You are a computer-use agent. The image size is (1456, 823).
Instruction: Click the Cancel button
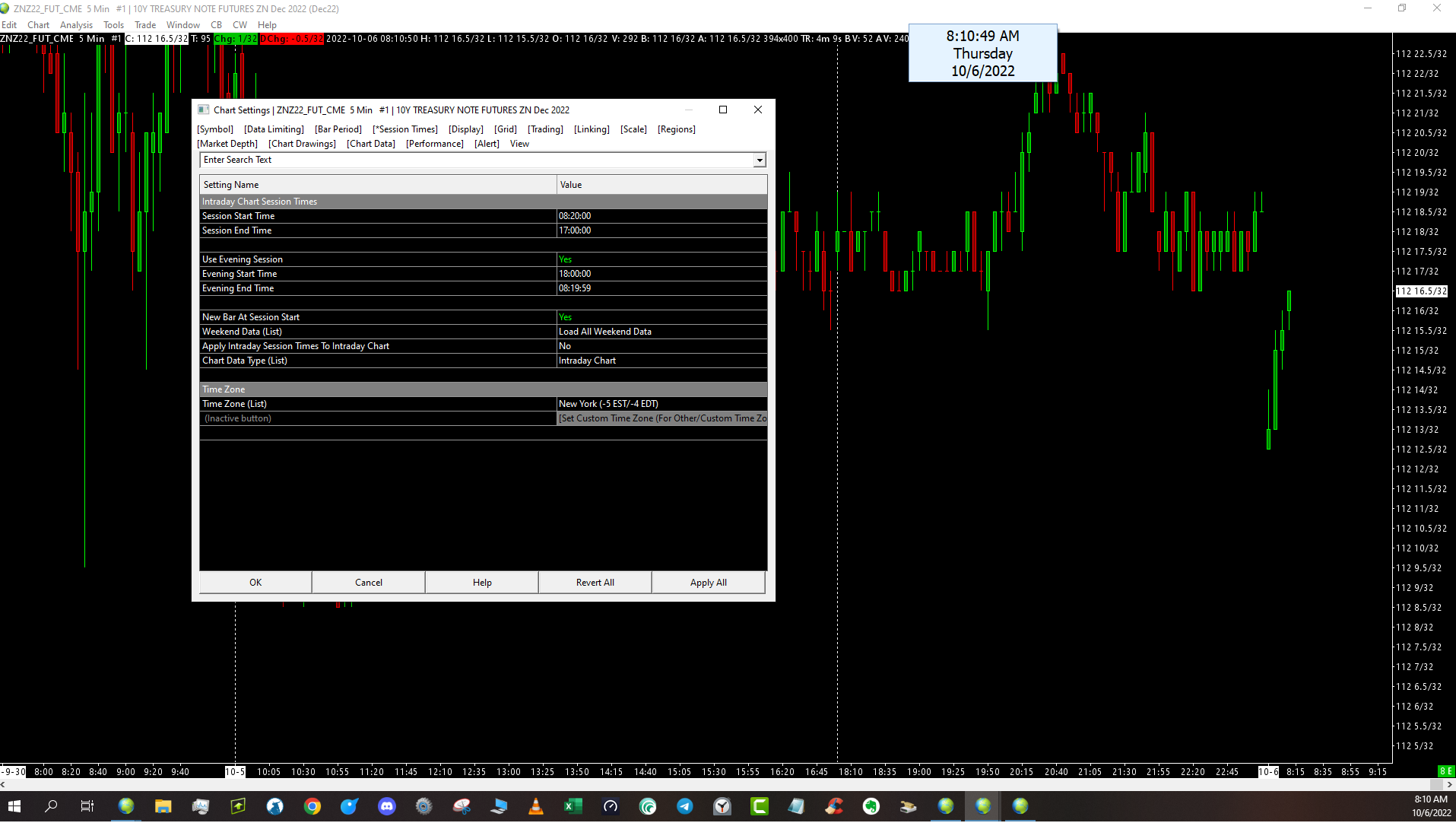369,583
